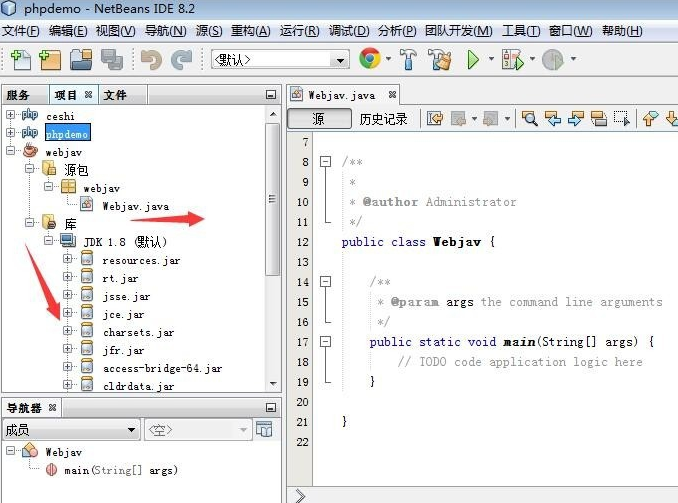This screenshot has height=503, width=678.
Task: Click the New Project toolbar icon
Action: (50, 59)
